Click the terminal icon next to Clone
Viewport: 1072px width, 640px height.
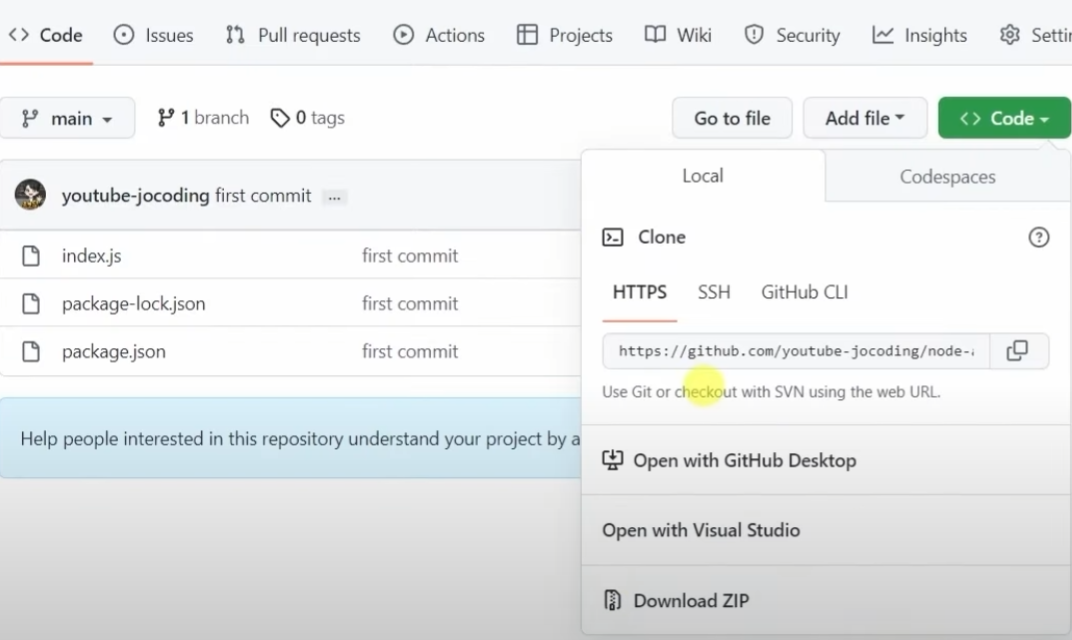613,237
